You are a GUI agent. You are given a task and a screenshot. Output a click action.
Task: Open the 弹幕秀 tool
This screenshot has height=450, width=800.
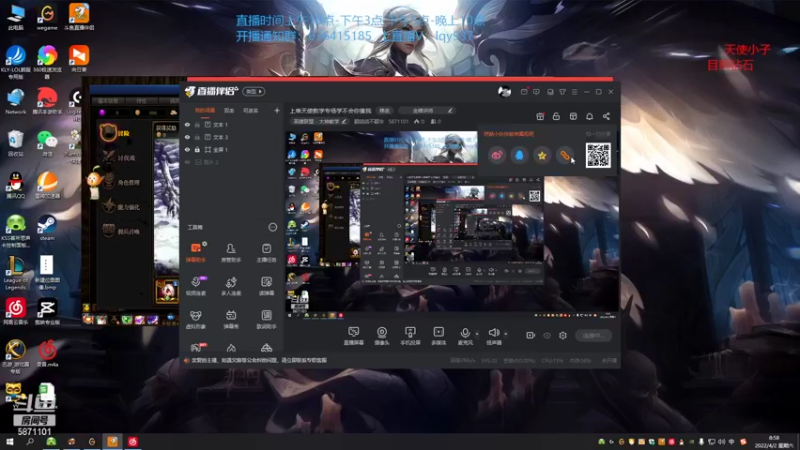tap(231, 319)
